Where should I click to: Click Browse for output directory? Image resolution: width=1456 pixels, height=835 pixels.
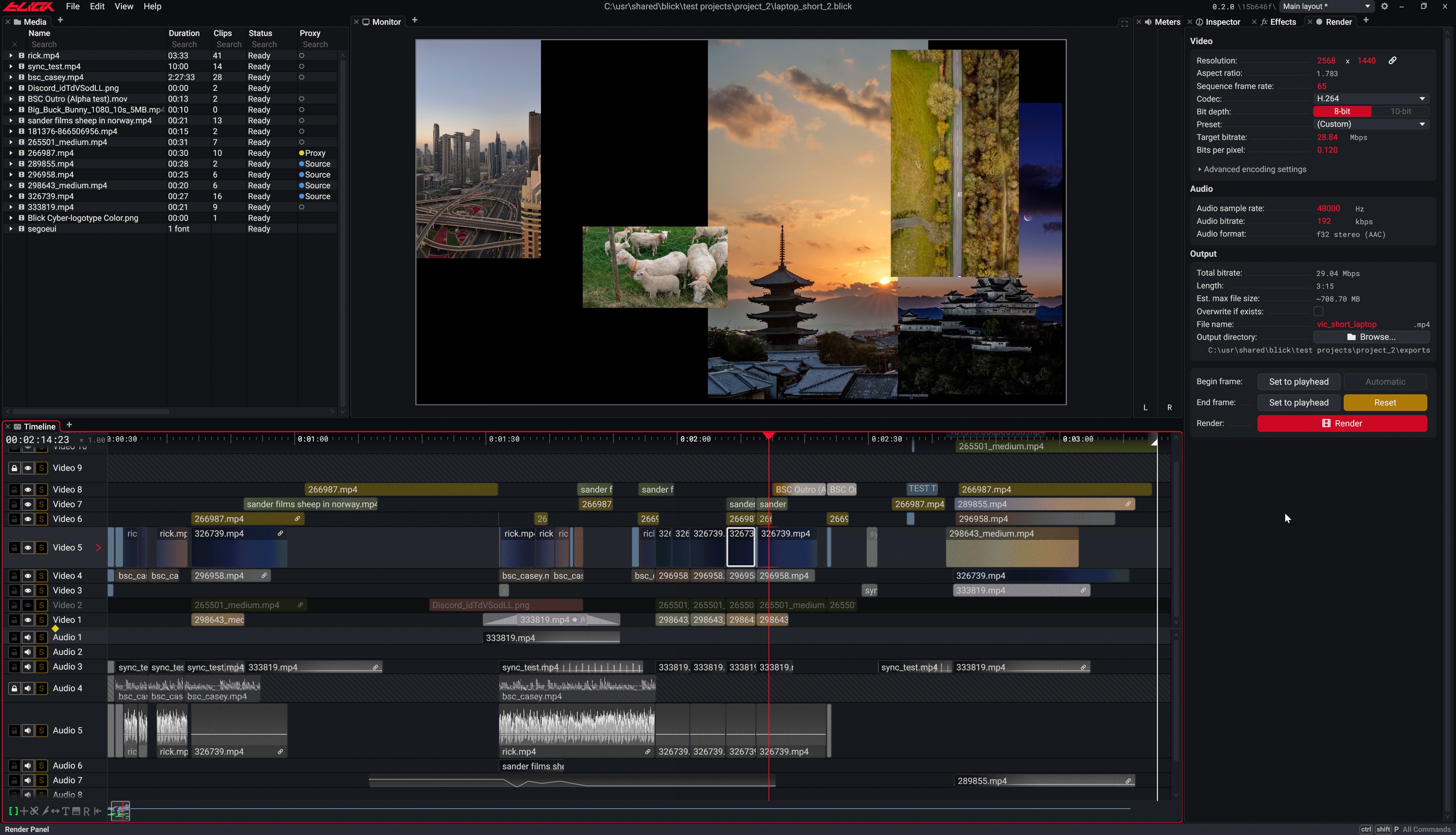pos(1371,337)
